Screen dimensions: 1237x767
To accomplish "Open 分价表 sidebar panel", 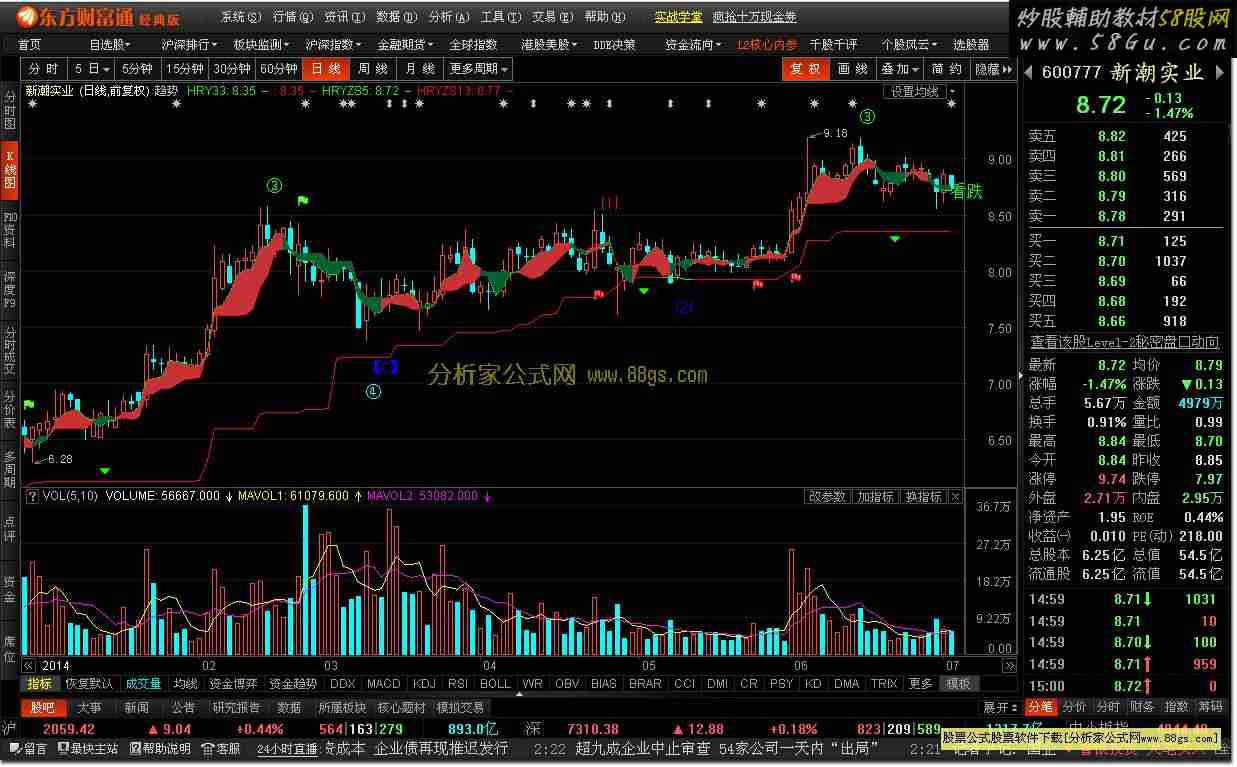I will (x=10, y=409).
